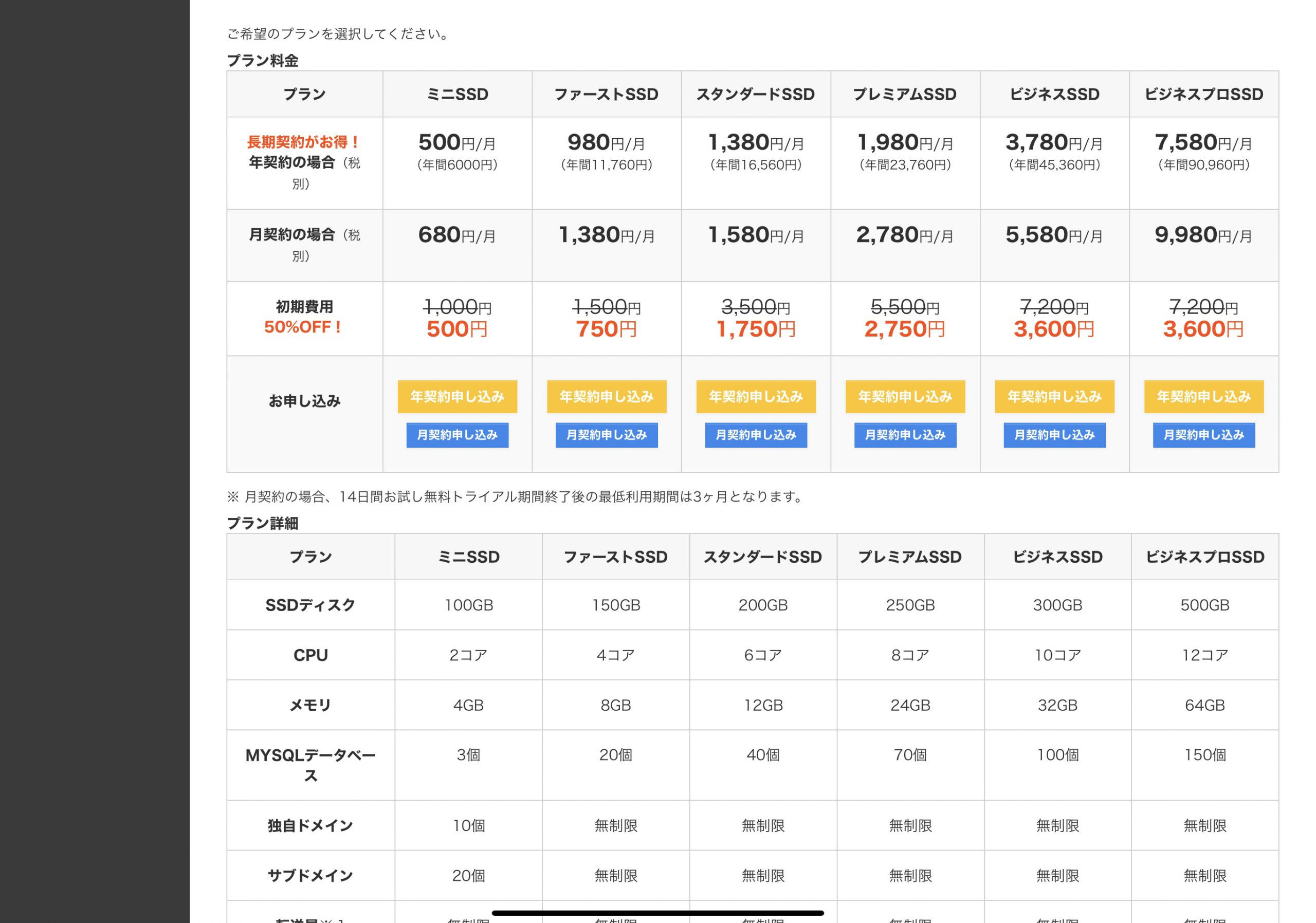Click 月契約申し込み button for ファーストSSD

607,435
